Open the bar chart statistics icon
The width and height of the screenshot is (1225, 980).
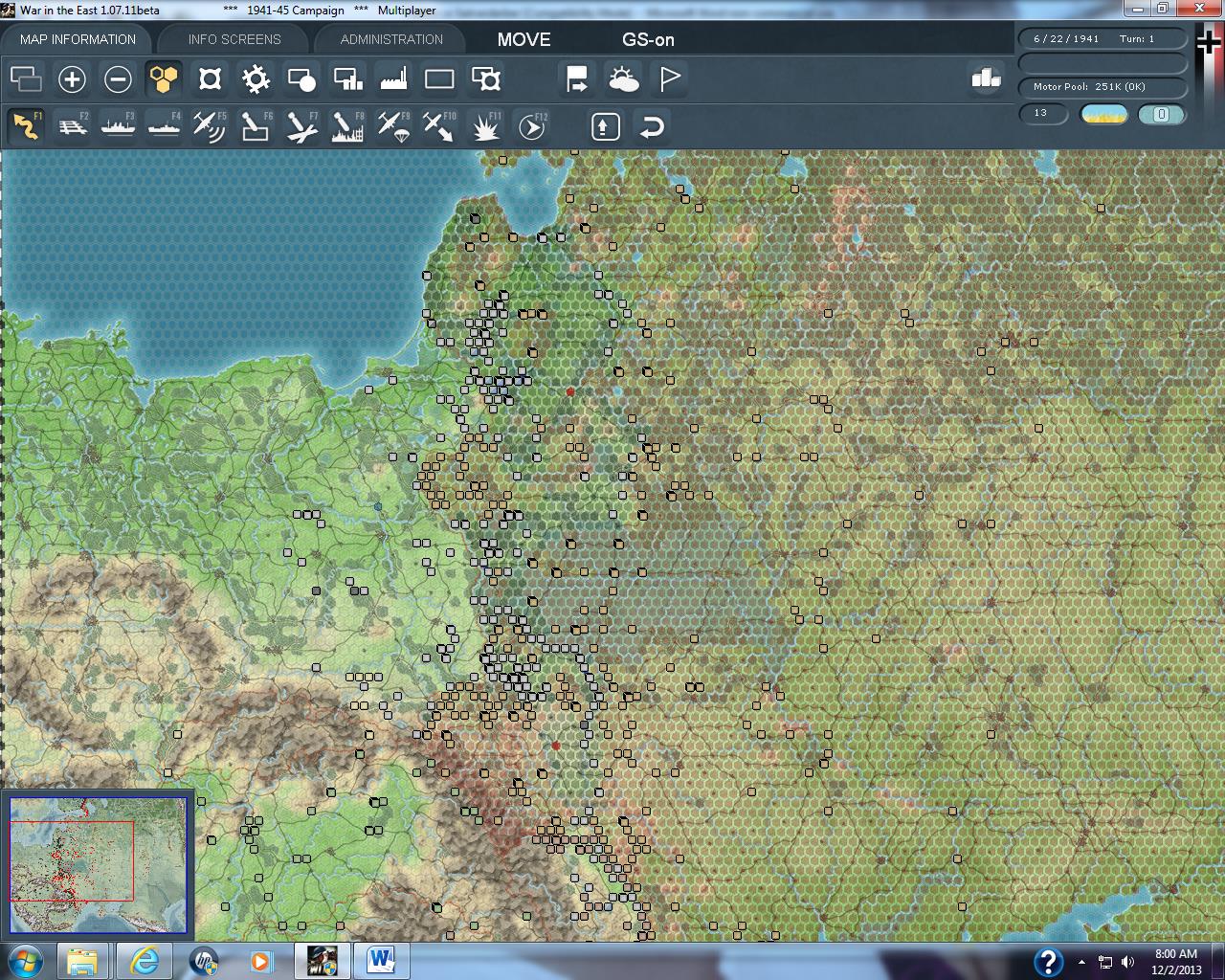pos(985,78)
